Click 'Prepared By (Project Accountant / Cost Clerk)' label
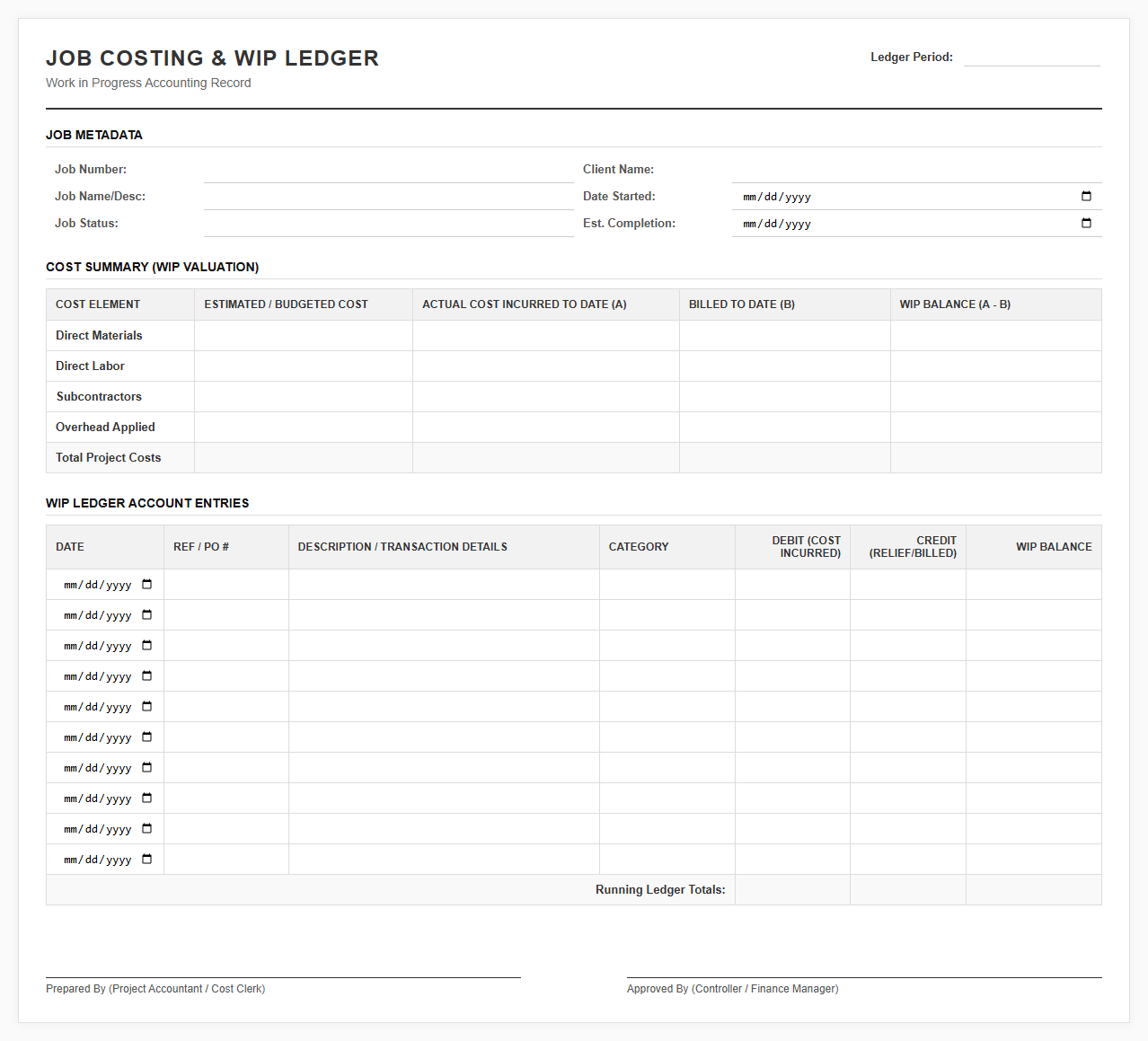Screen dimensions: 1148x1041 tap(155, 989)
